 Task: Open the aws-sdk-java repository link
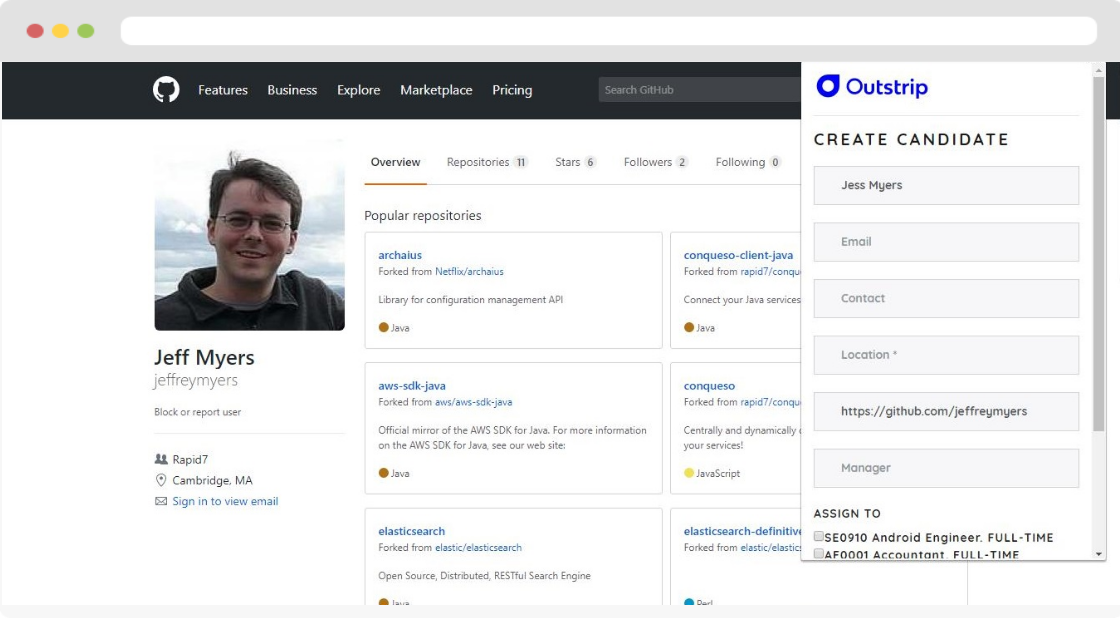click(x=411, y=386)
